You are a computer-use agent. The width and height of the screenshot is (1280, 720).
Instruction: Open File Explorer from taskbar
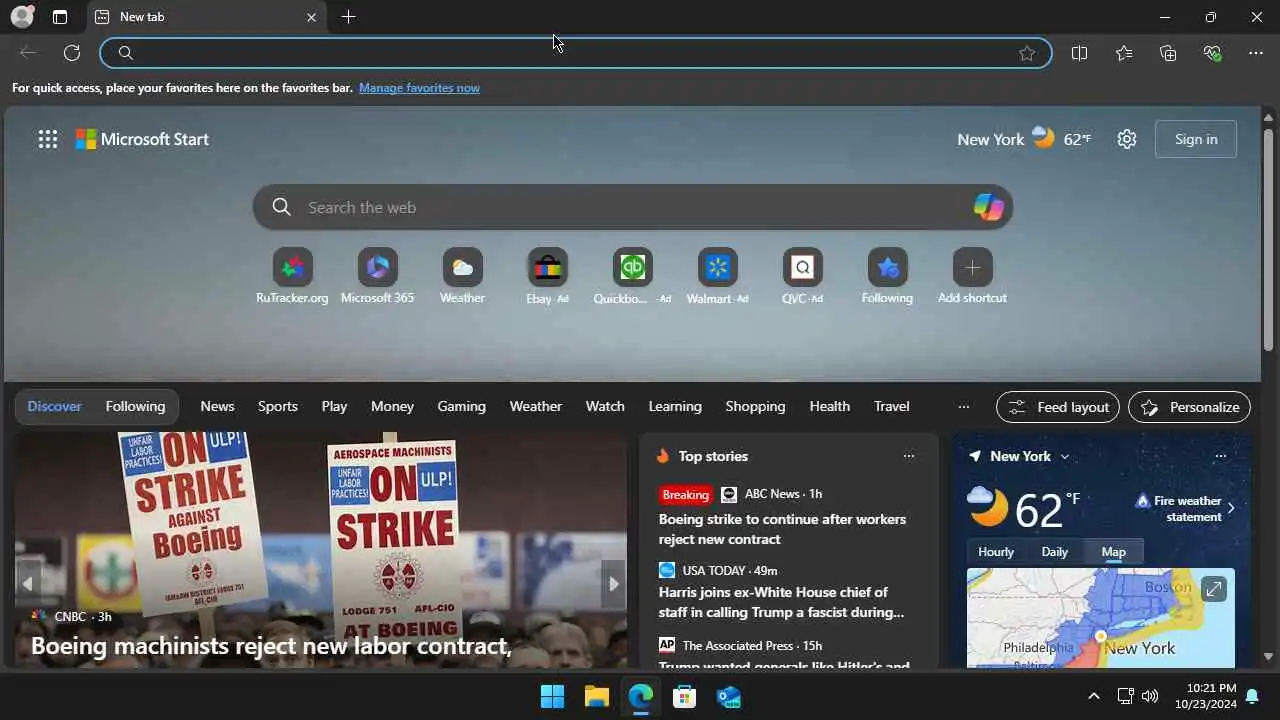(x=596, y=696)
